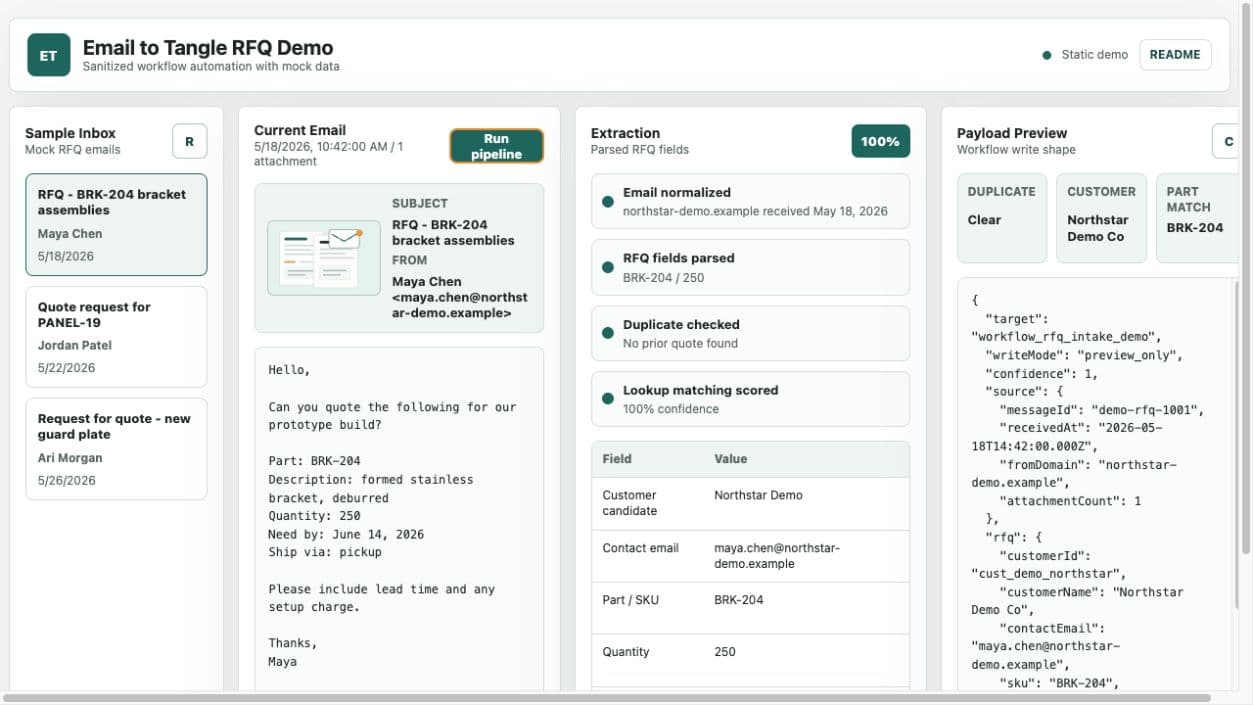This screenshot has width=1253, height=705.
Task: Click the Email normalized status dot
Action: 607,202
